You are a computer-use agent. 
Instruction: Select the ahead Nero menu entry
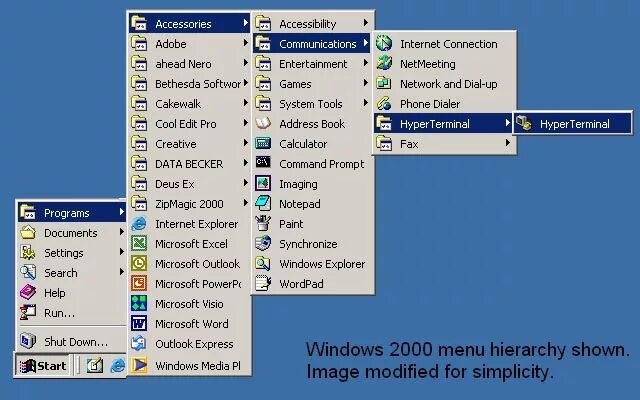click(x=189, y=64)
